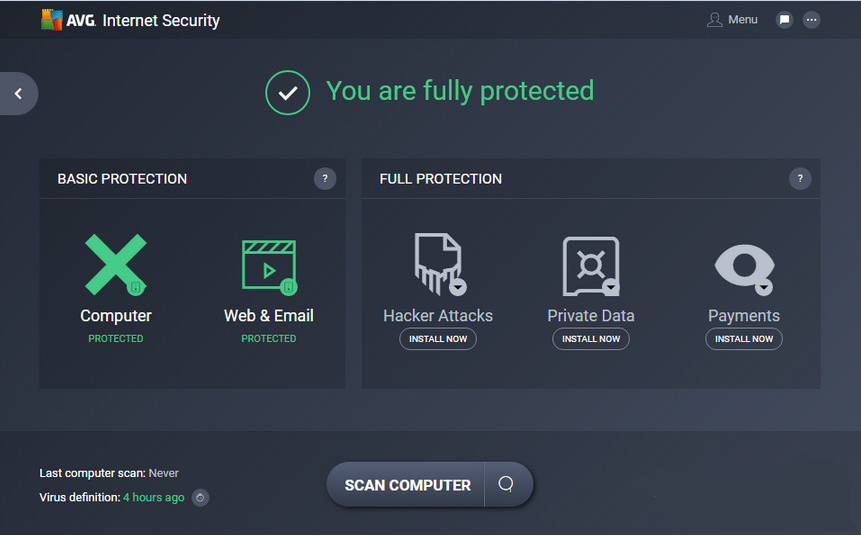Screen dimensions: 861x536
Task: Click the download badge on Payments icon
Action: pyautogui.click(x=764, y=287)
